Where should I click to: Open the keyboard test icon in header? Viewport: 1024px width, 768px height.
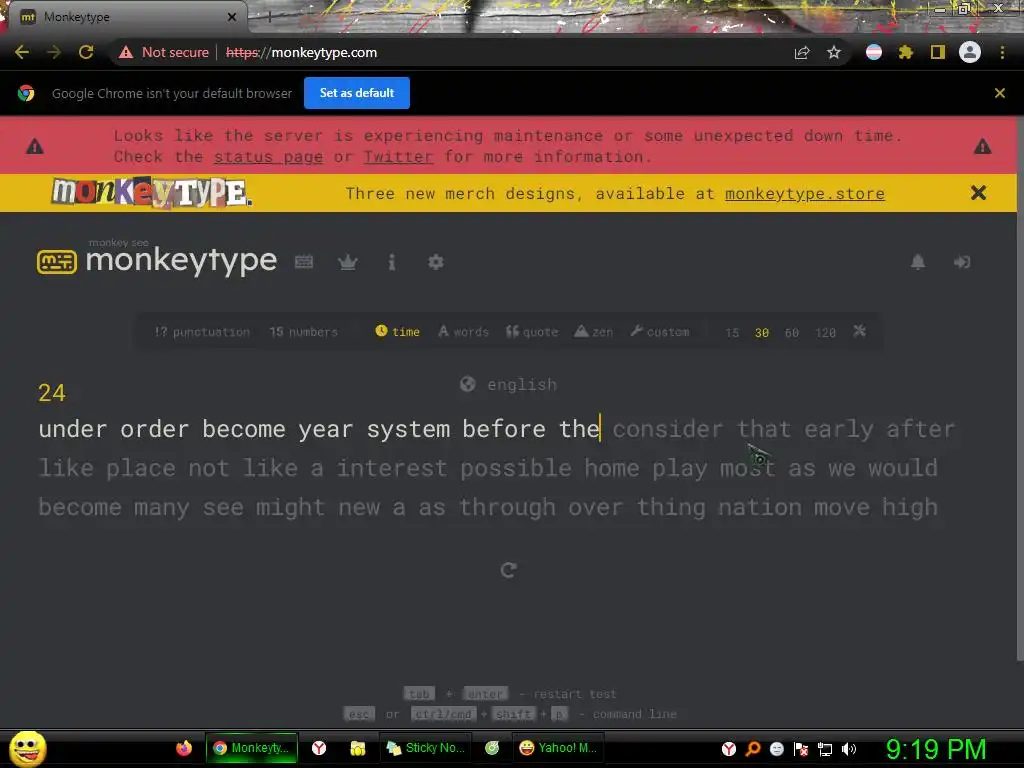(x=304, y=262)
